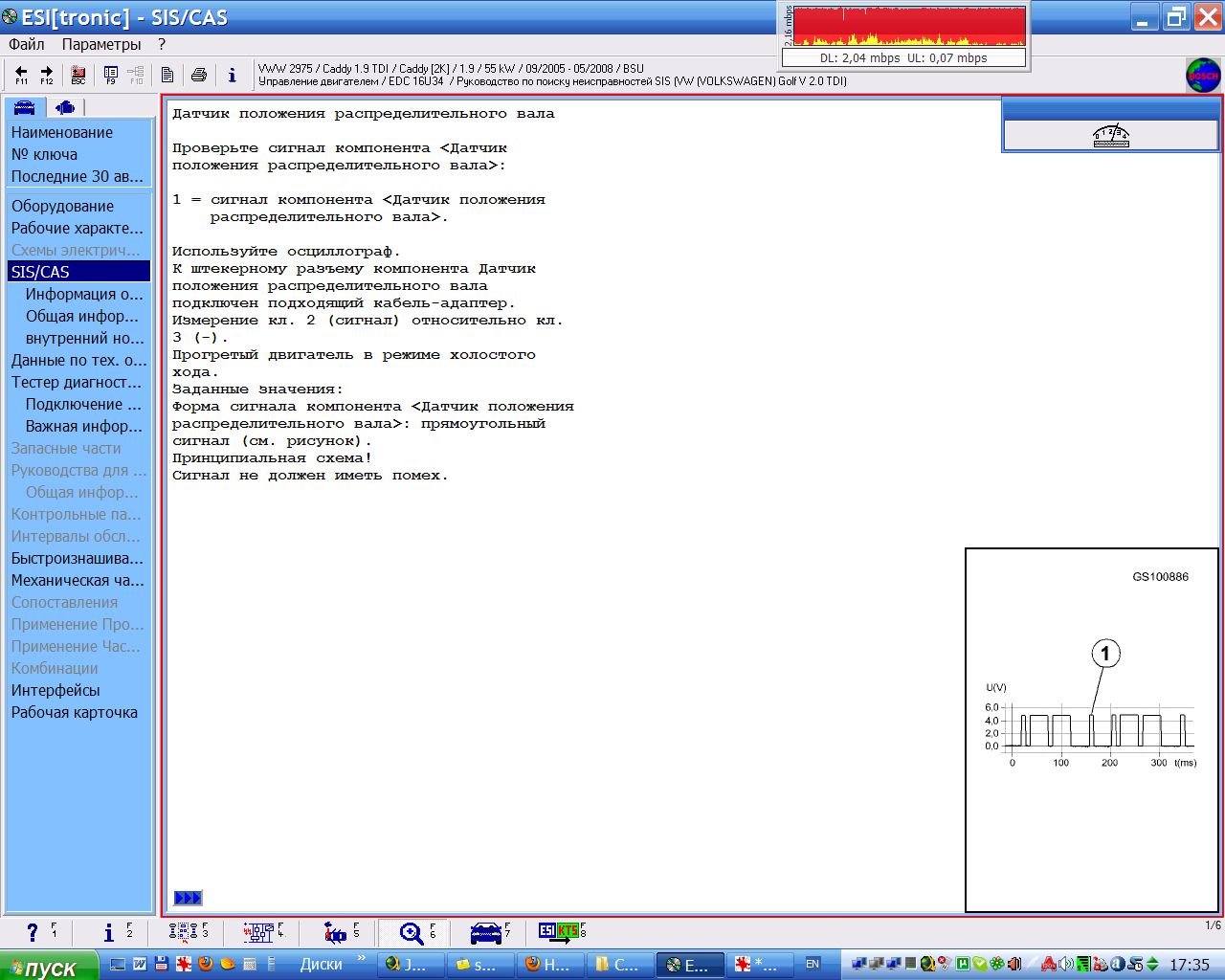This screenshot has height=980, width=1225.
Task: Open Механическая ча... sidebar item
Action: pyautogui.click(x=79, y=580)
